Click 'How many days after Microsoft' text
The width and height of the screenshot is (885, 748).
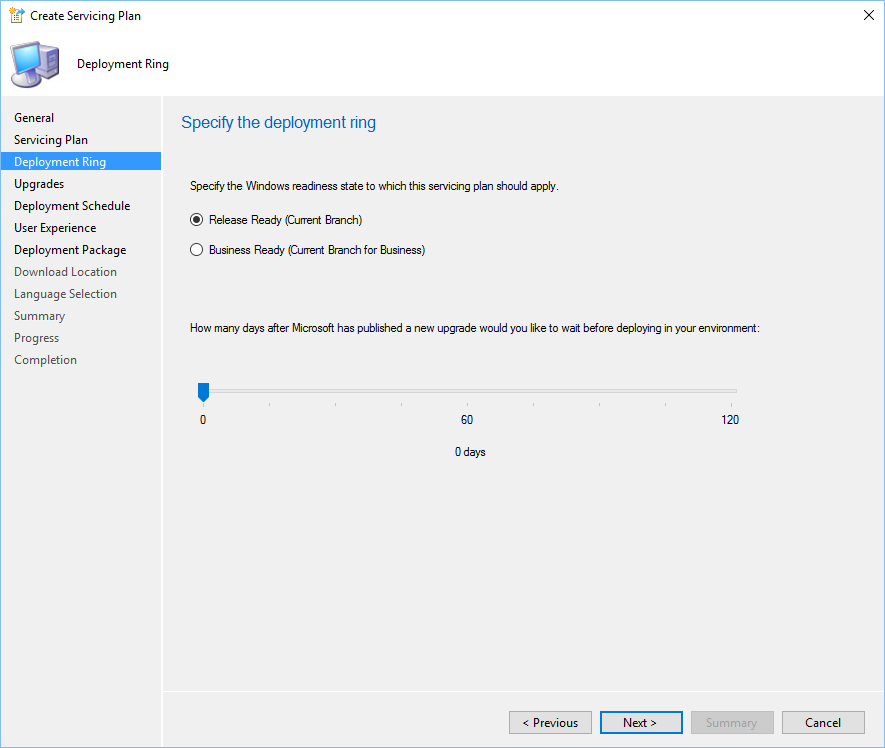(475, 328)
